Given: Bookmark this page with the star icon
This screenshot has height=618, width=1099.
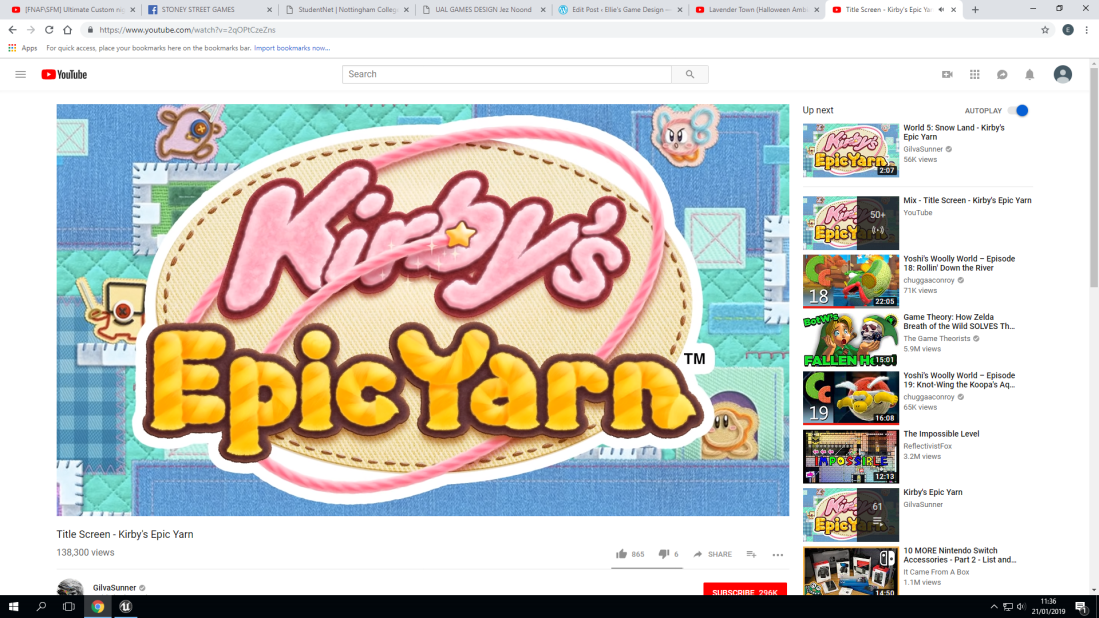Looking at the screenshot, I should (x=1045, y=30).
